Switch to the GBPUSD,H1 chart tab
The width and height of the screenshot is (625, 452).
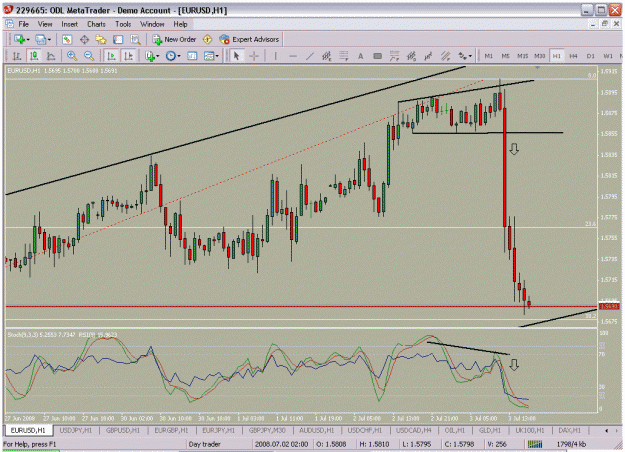(x=123, y=430)
